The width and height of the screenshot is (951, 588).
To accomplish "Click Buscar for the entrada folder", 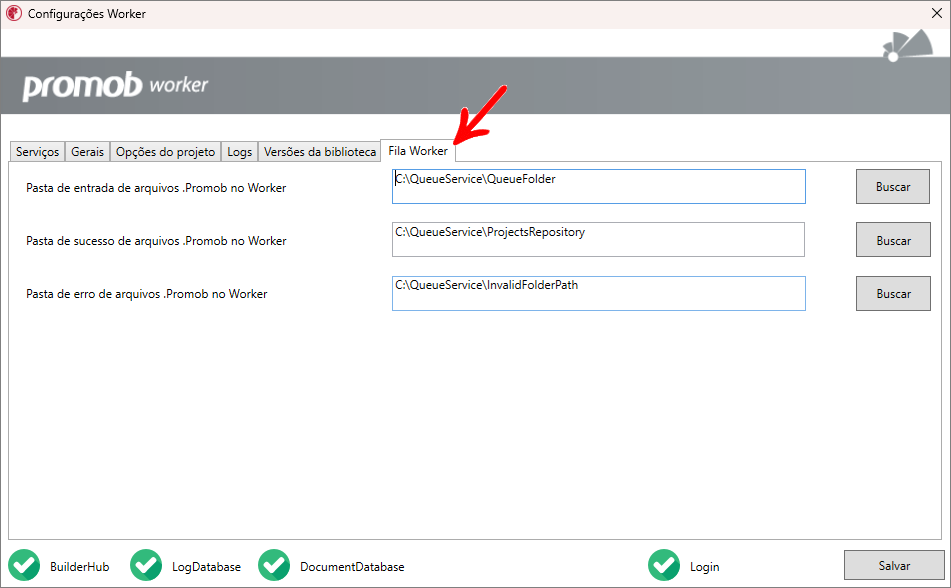I will pyautogui.click(x=893, y=187).
